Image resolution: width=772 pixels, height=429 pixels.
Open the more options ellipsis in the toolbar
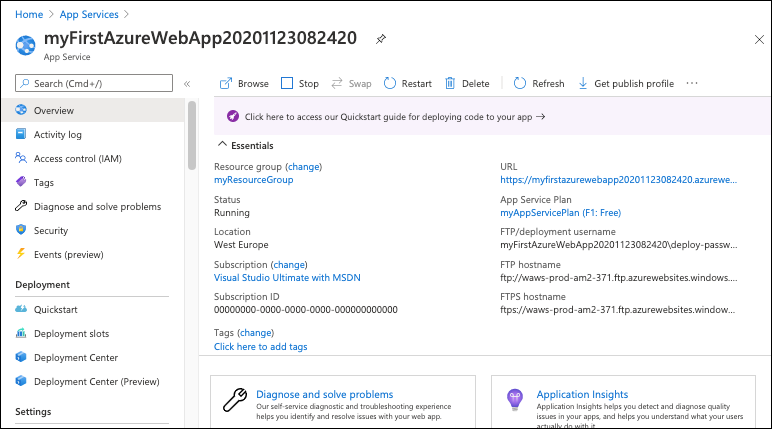point(692,83)
